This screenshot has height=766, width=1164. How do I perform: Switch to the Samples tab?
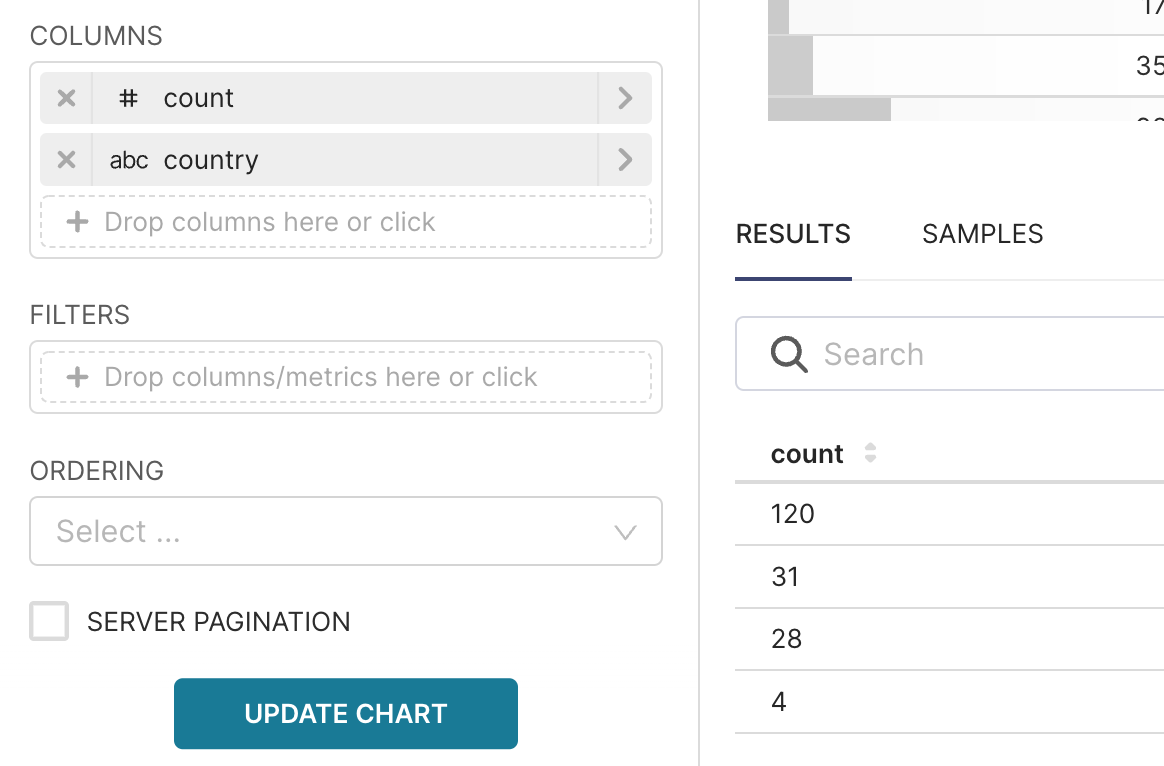pyautogui.click(x=982, y=234)
